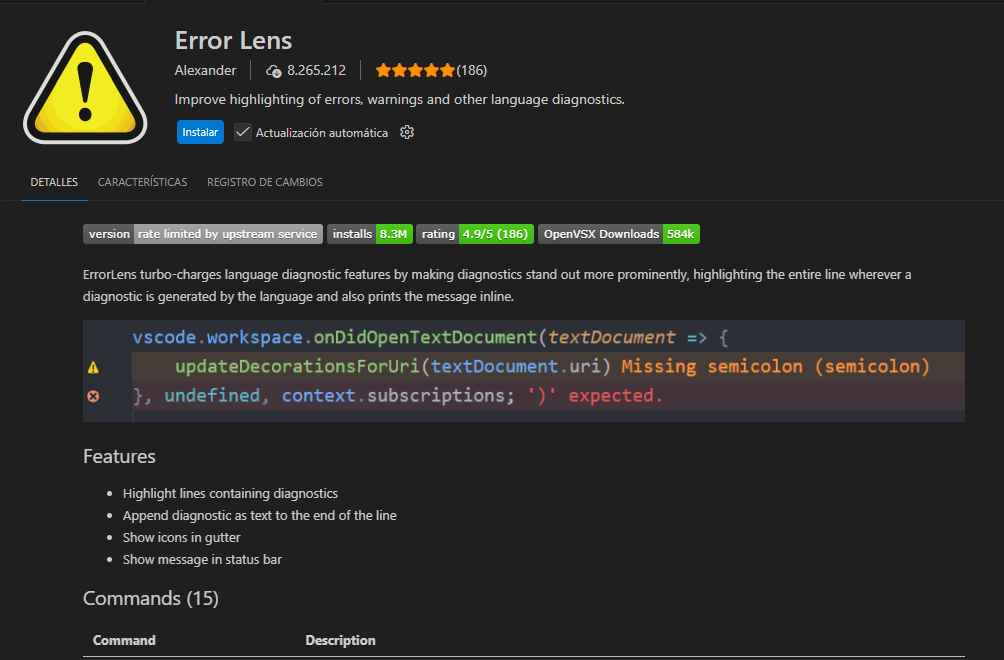This screenshot has height=660, width=1004.
Task: Click the Error Lens extension title
Action: point(233,40)
